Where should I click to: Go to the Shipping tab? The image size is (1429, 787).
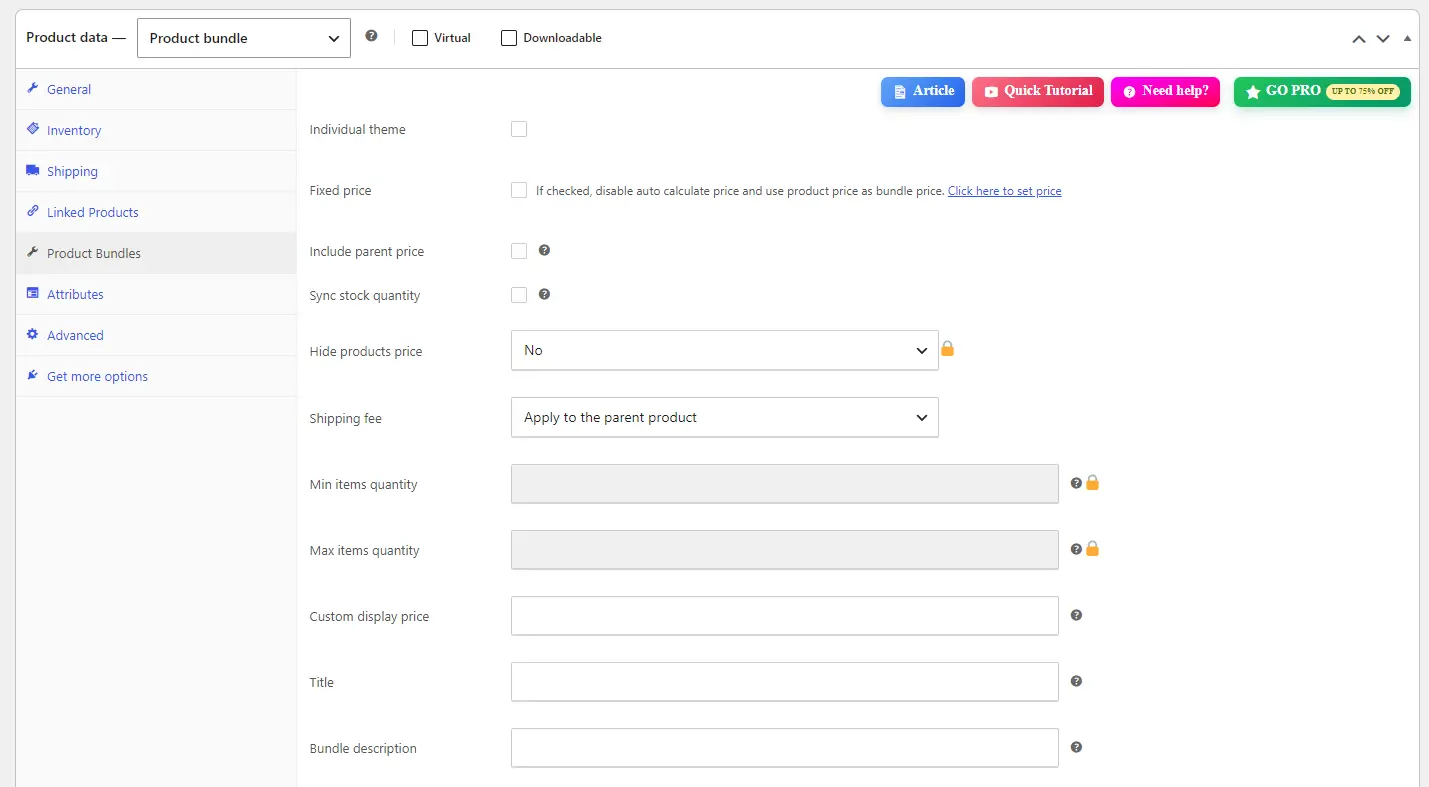click(x=156, y=171)
